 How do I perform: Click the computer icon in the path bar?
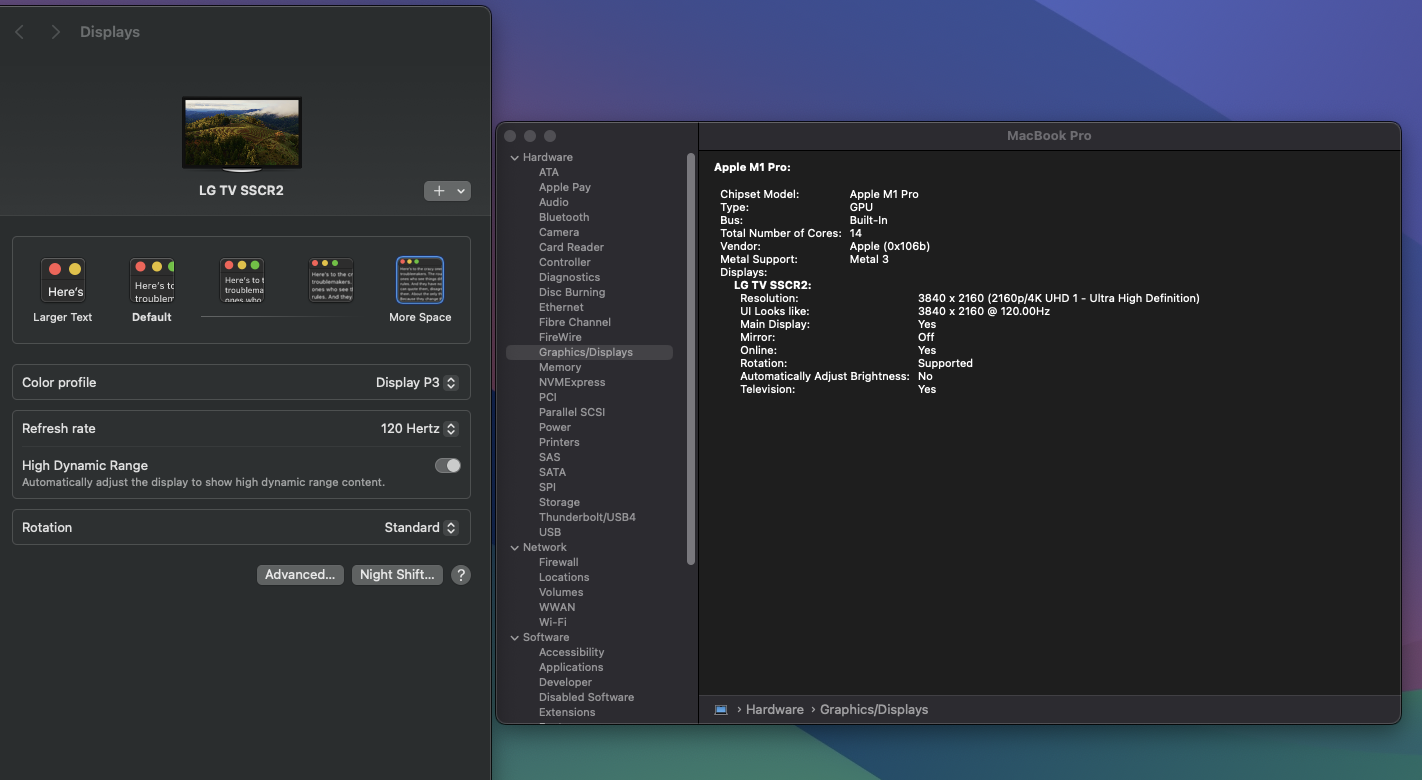[x=721, y=710]
